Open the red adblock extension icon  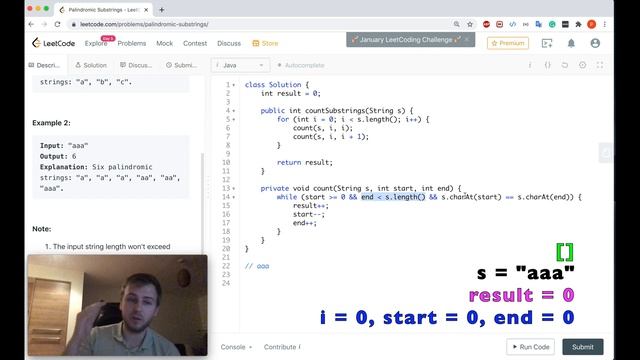[486, 24]
